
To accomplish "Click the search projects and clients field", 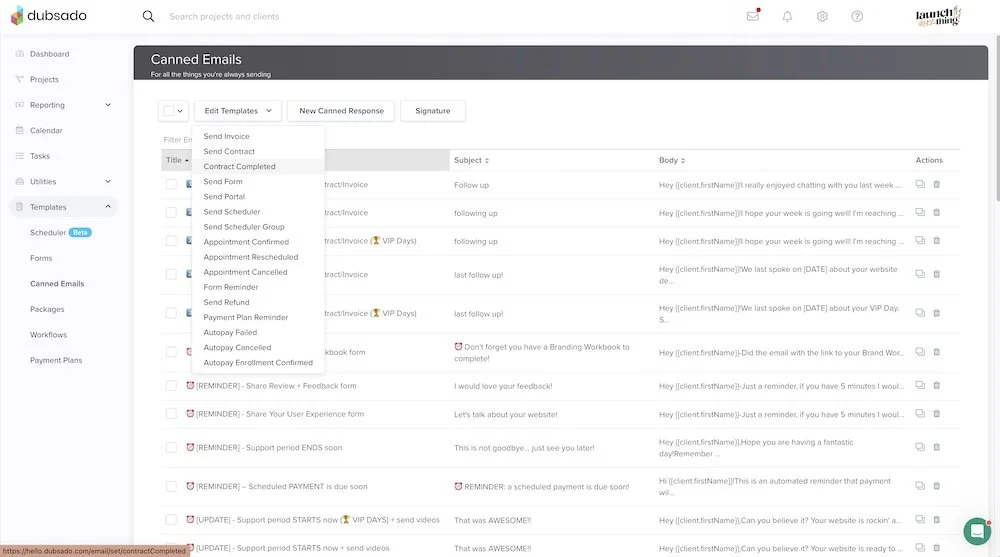I will [224, 17].
